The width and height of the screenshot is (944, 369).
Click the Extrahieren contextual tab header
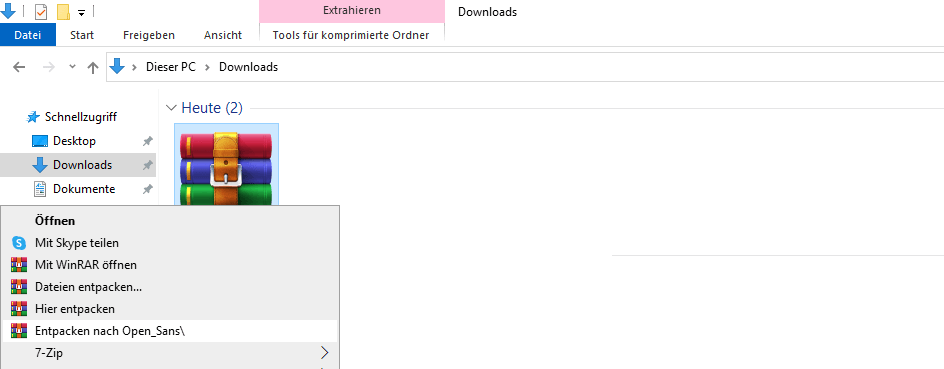(x=352, y=11)
